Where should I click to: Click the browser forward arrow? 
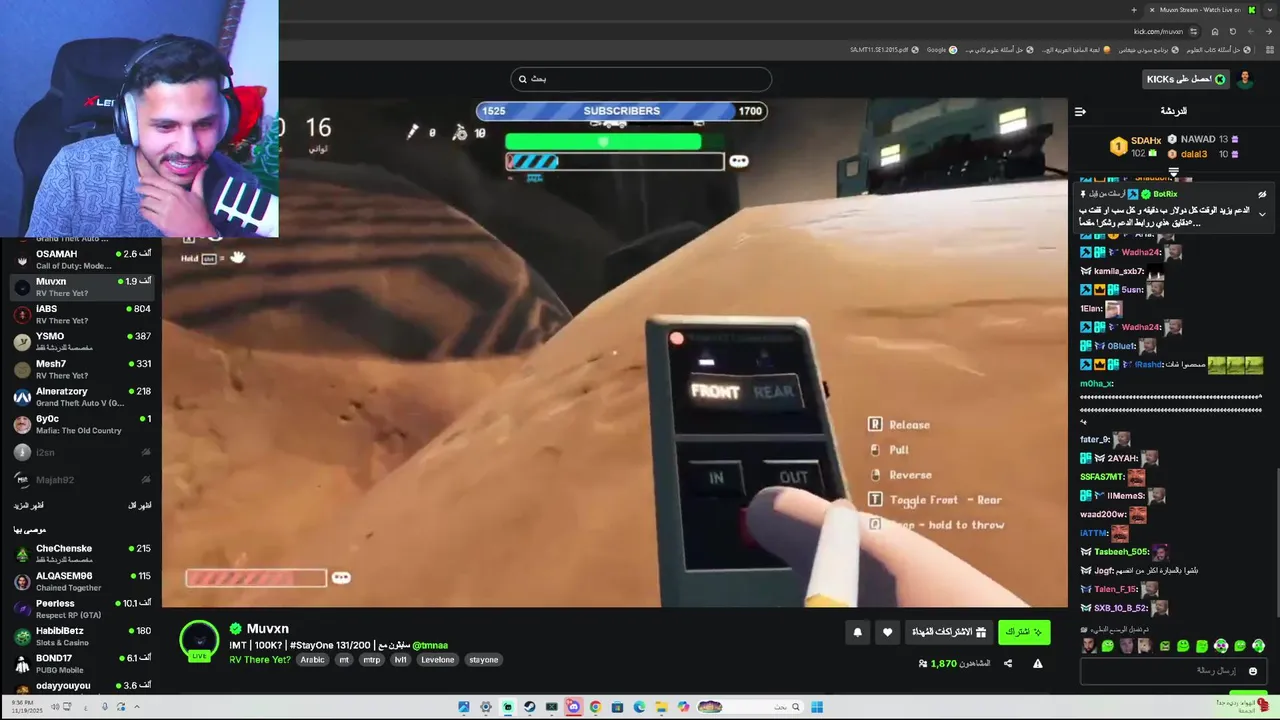(1251, 31)
